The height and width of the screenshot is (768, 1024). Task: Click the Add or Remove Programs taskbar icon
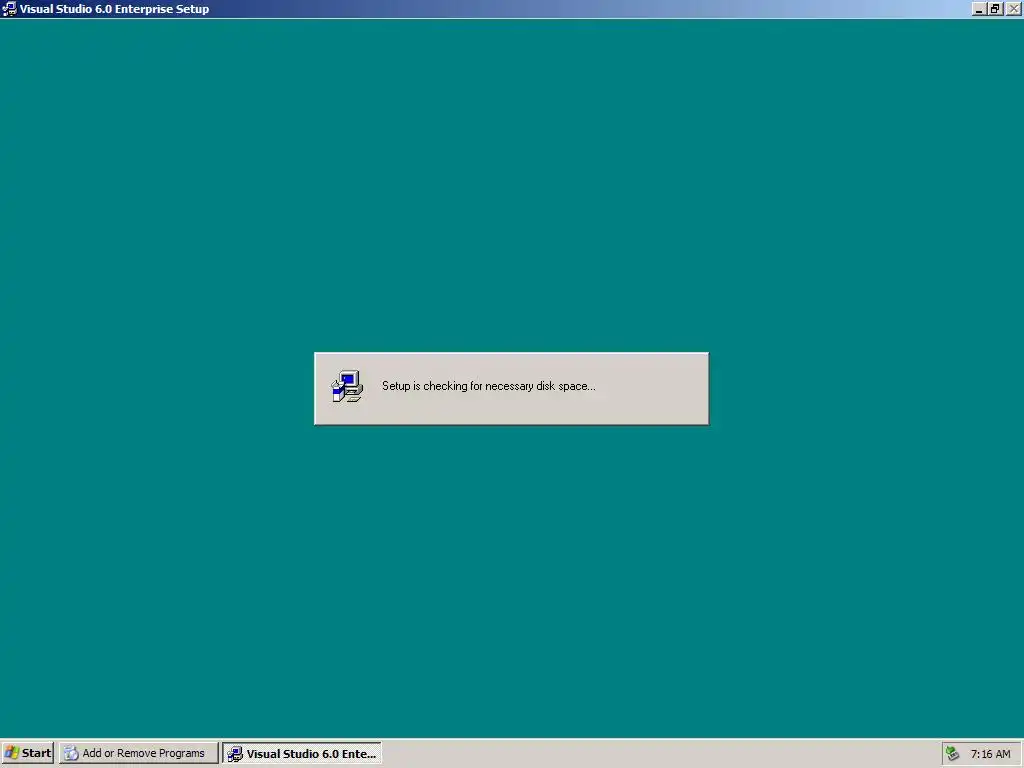click(x=71, y=753)
